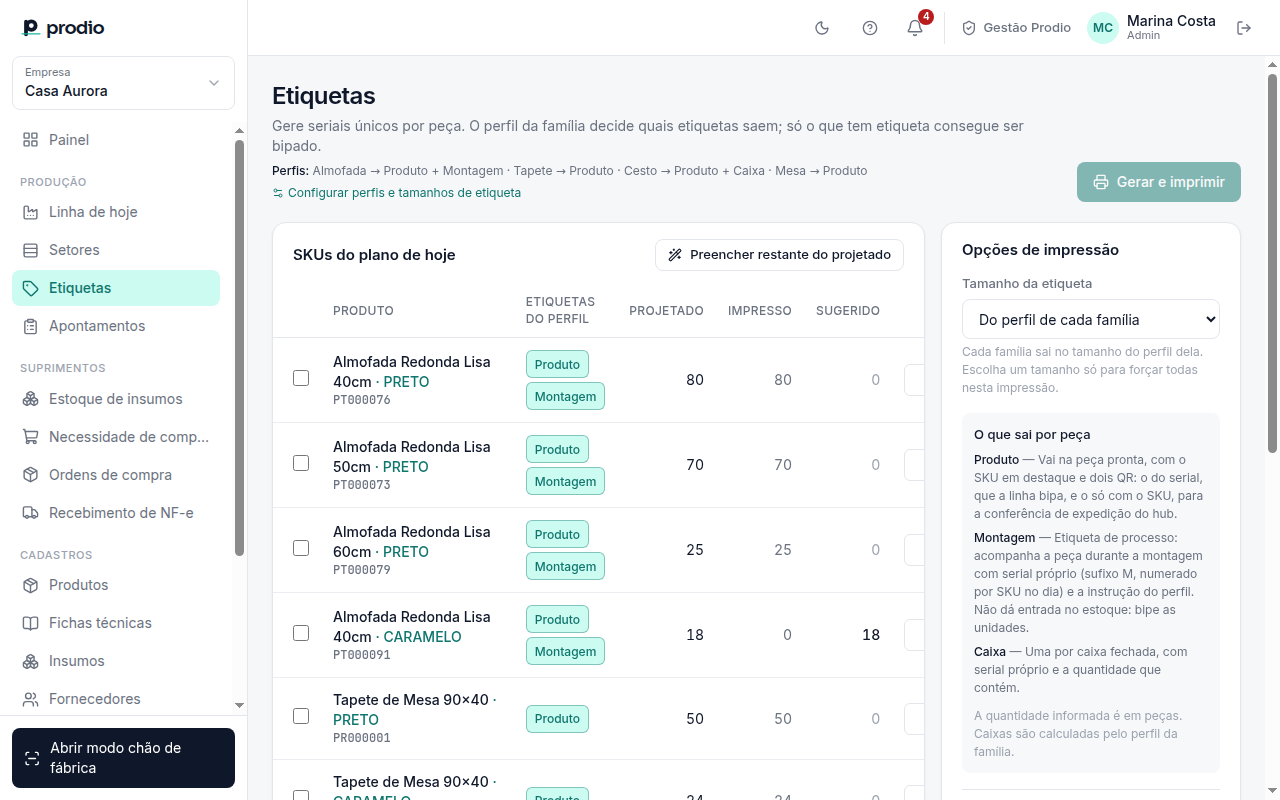
Task: Click the Estoque de insumos boxes icon
Action: (x=31, y=399)
